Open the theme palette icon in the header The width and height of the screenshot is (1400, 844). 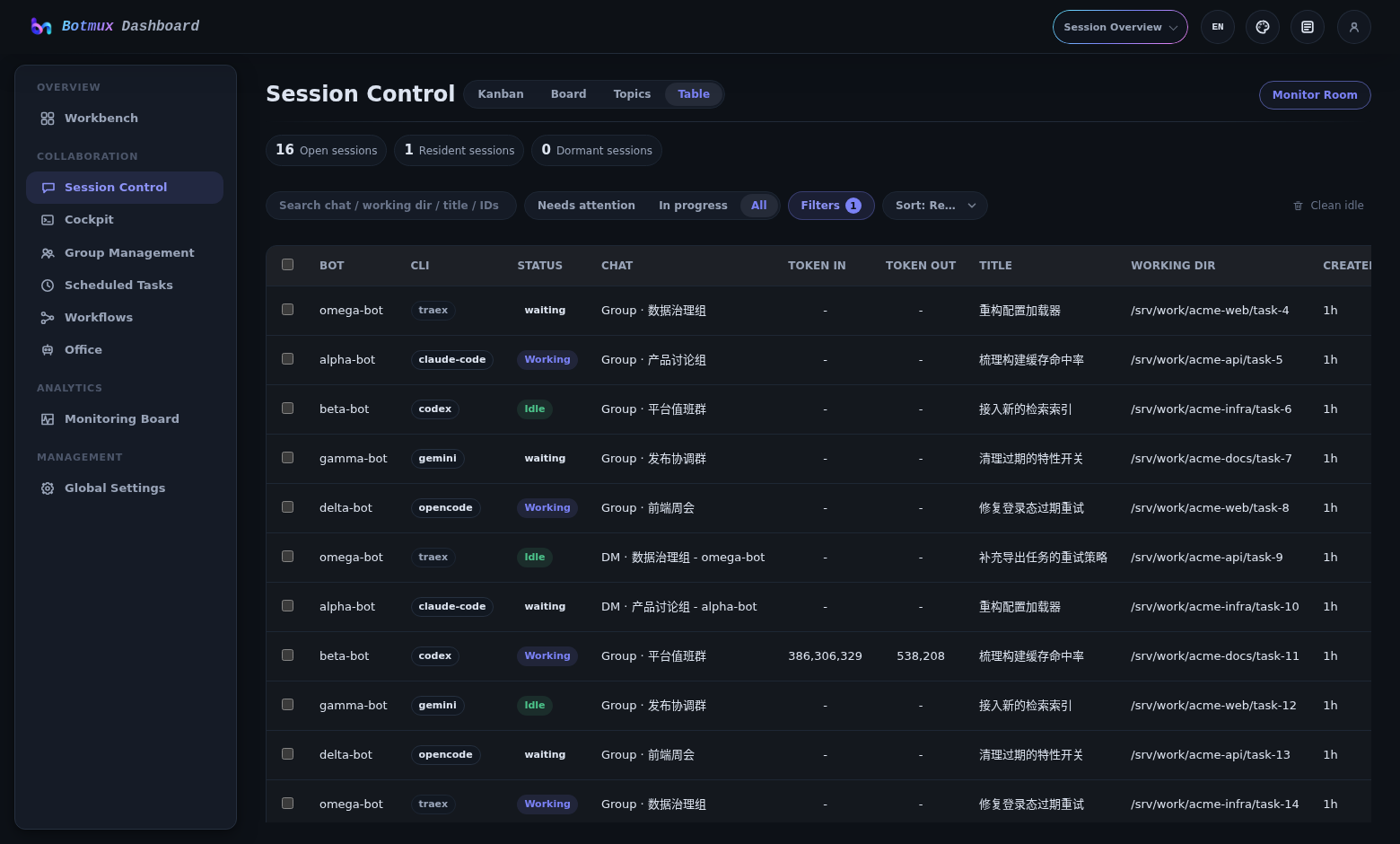(1263, 27)
